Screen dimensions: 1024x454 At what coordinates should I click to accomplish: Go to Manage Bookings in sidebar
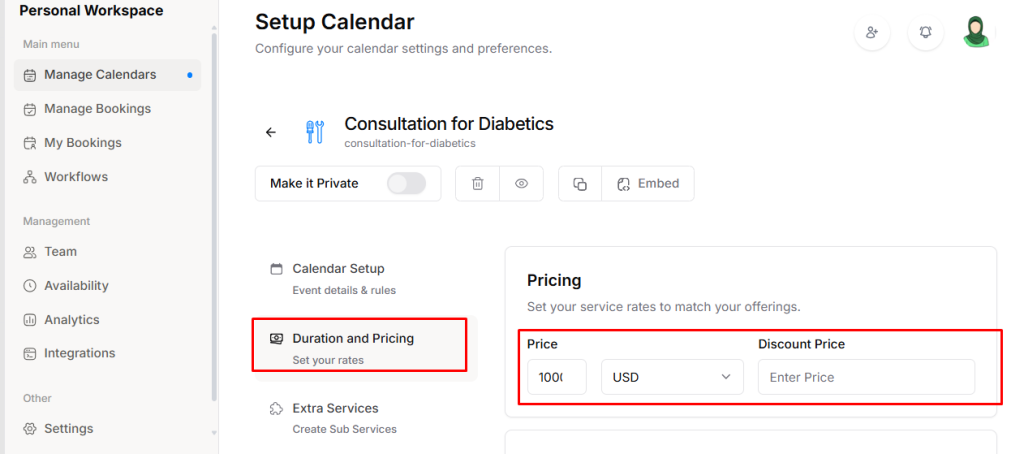pyautogui.click(x=97, y=109)
